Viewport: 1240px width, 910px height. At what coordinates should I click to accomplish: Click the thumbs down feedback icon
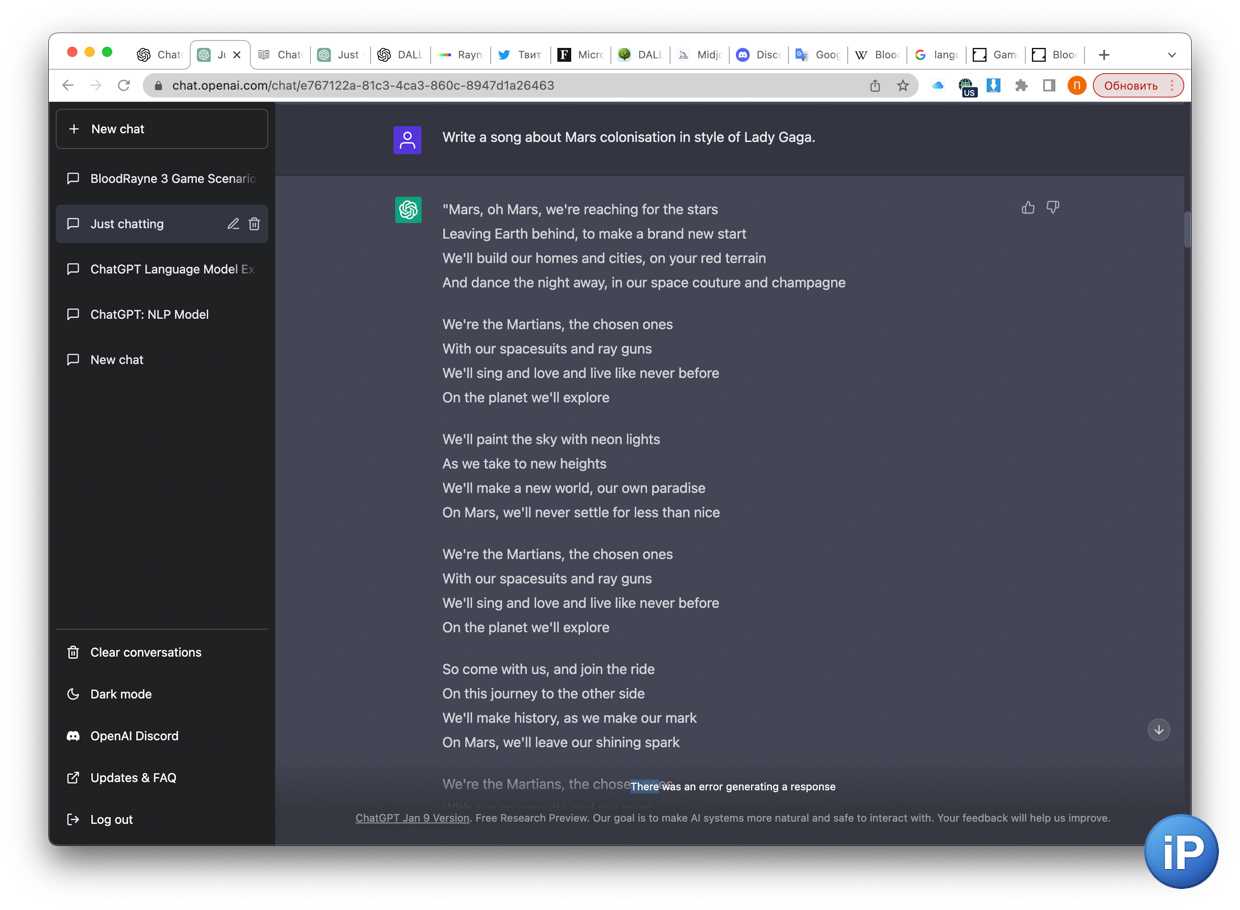(x=1053, y=207)
